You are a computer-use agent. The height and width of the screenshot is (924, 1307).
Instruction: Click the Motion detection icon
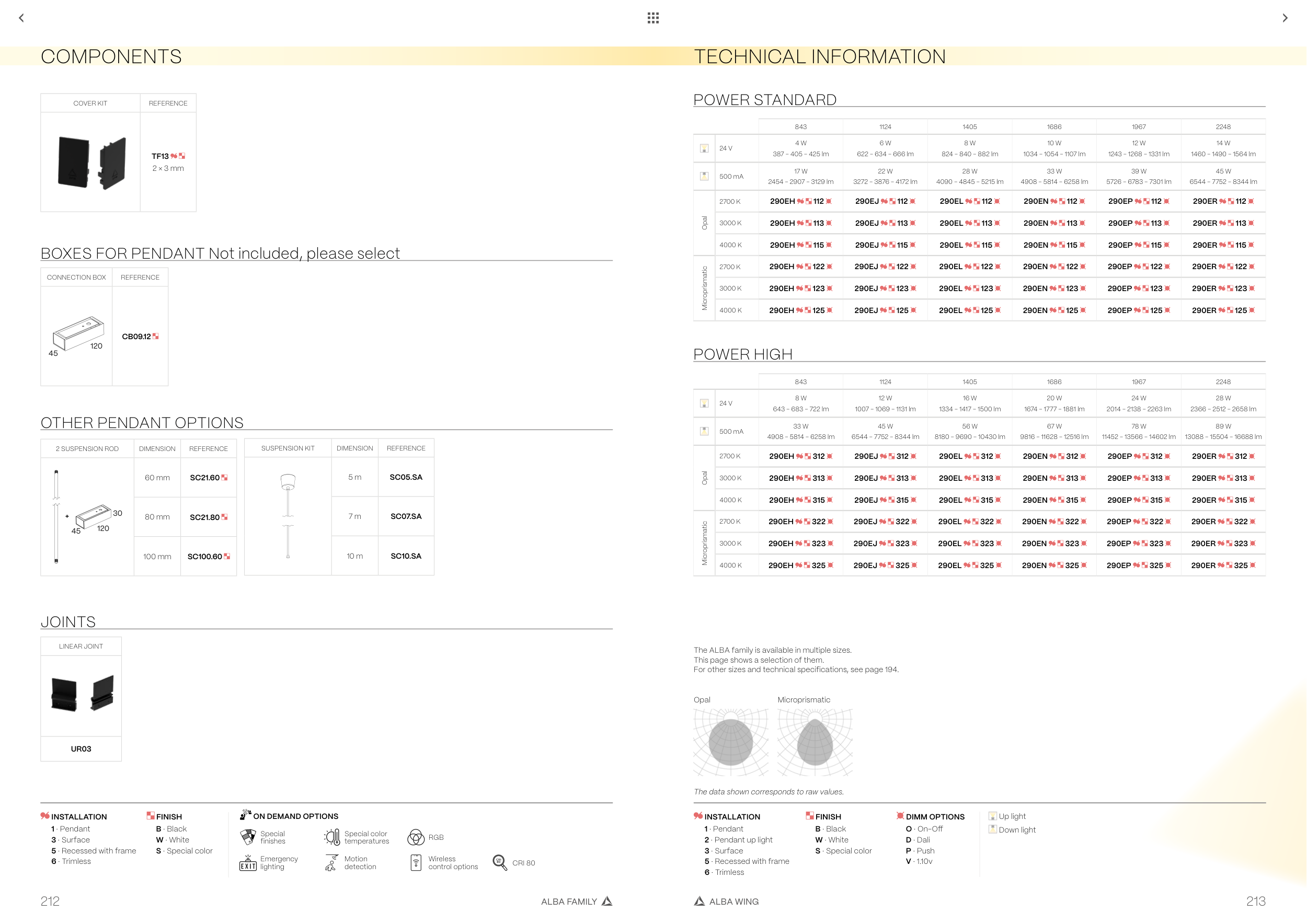tap(331, 863)
